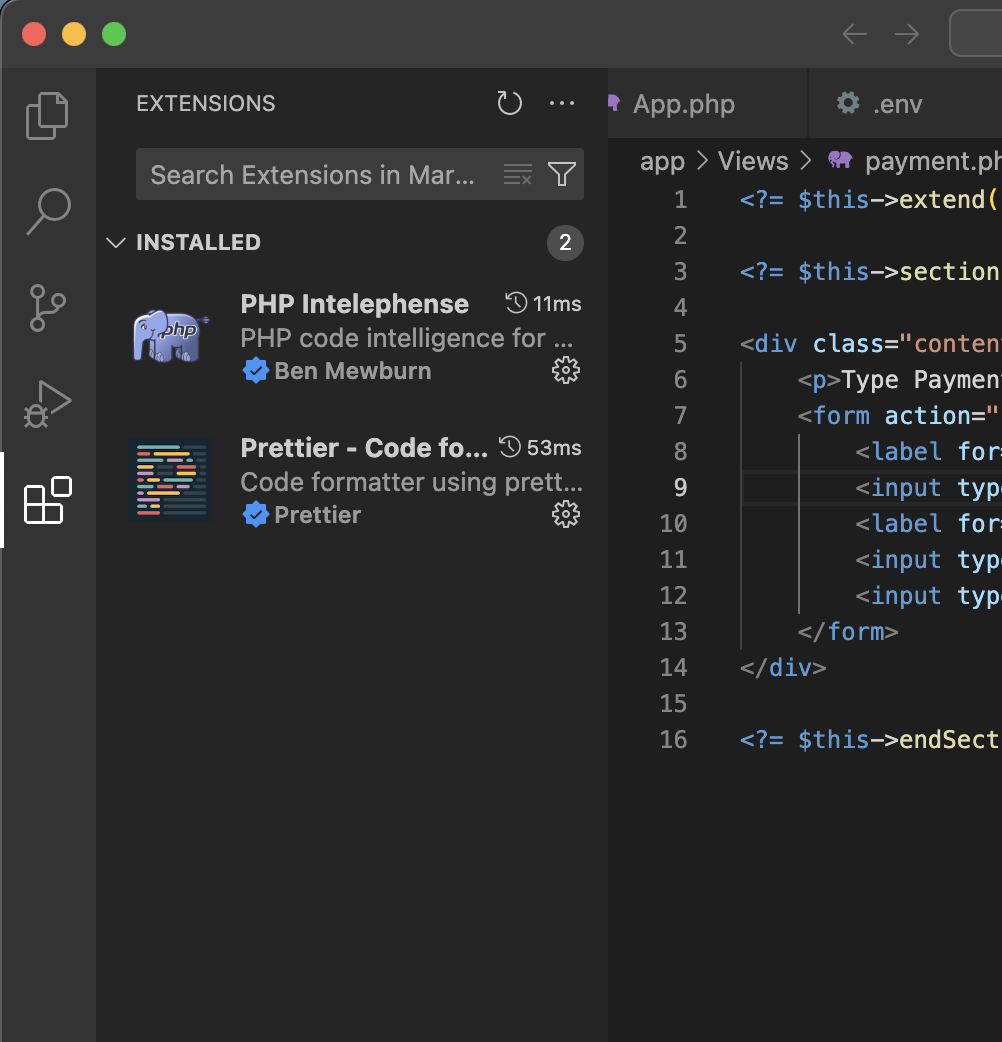Click the Views breadcrumb segment
1002x1042 pixels.
tap(753, 161)
